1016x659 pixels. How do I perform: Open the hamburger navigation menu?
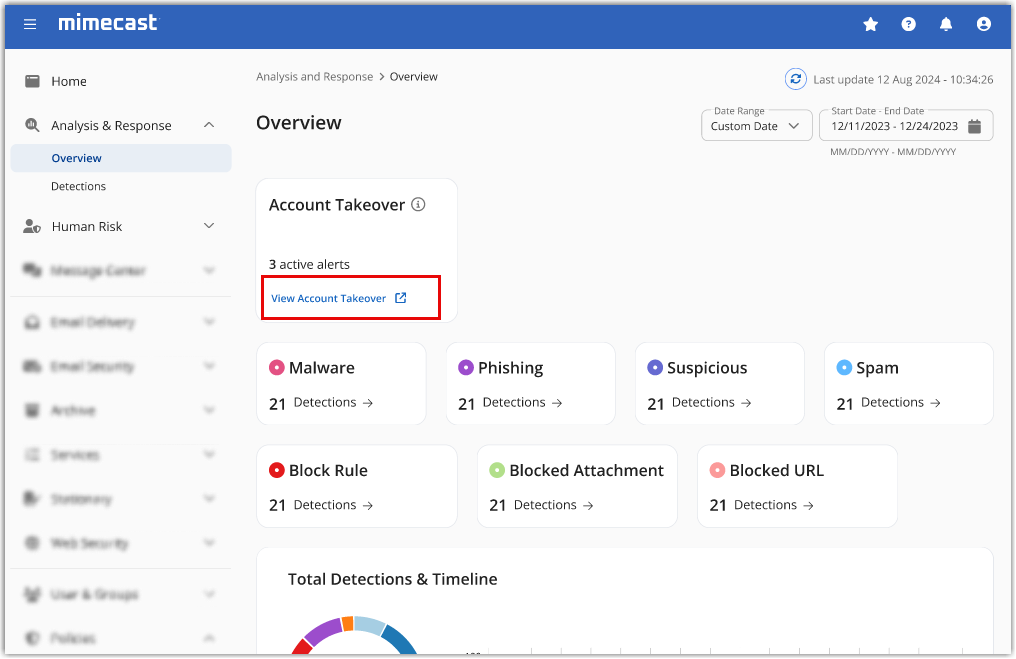tap(30, 24)
